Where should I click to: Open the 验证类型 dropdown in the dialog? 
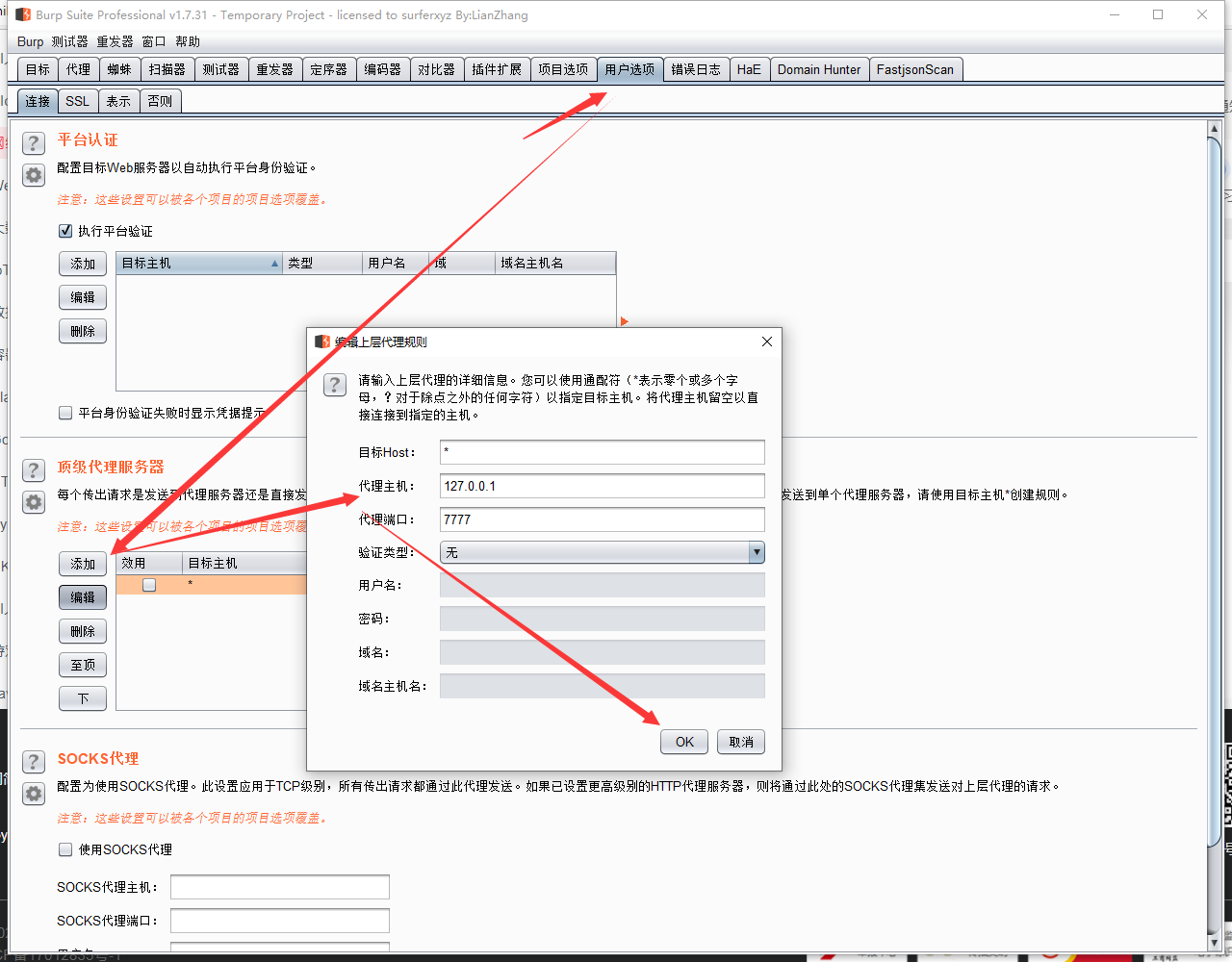603,552
